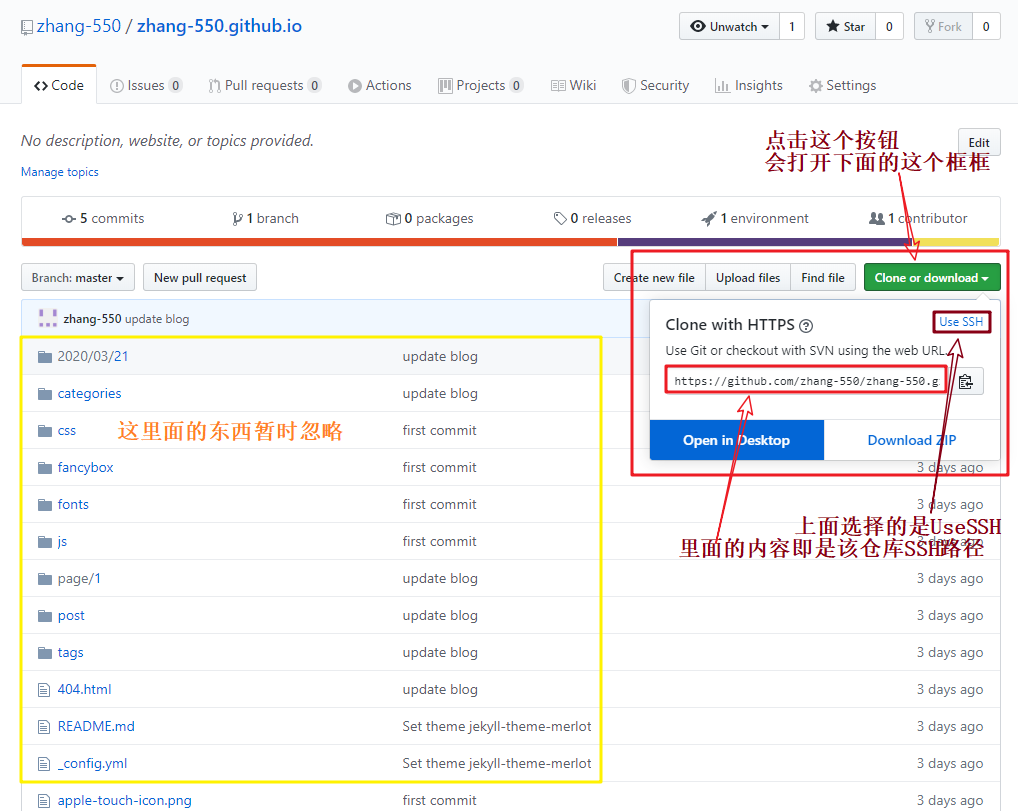Select the Code tab
Image resolution: width=1018 pixels, height=811 pixels.
click(x=59, y=85)
